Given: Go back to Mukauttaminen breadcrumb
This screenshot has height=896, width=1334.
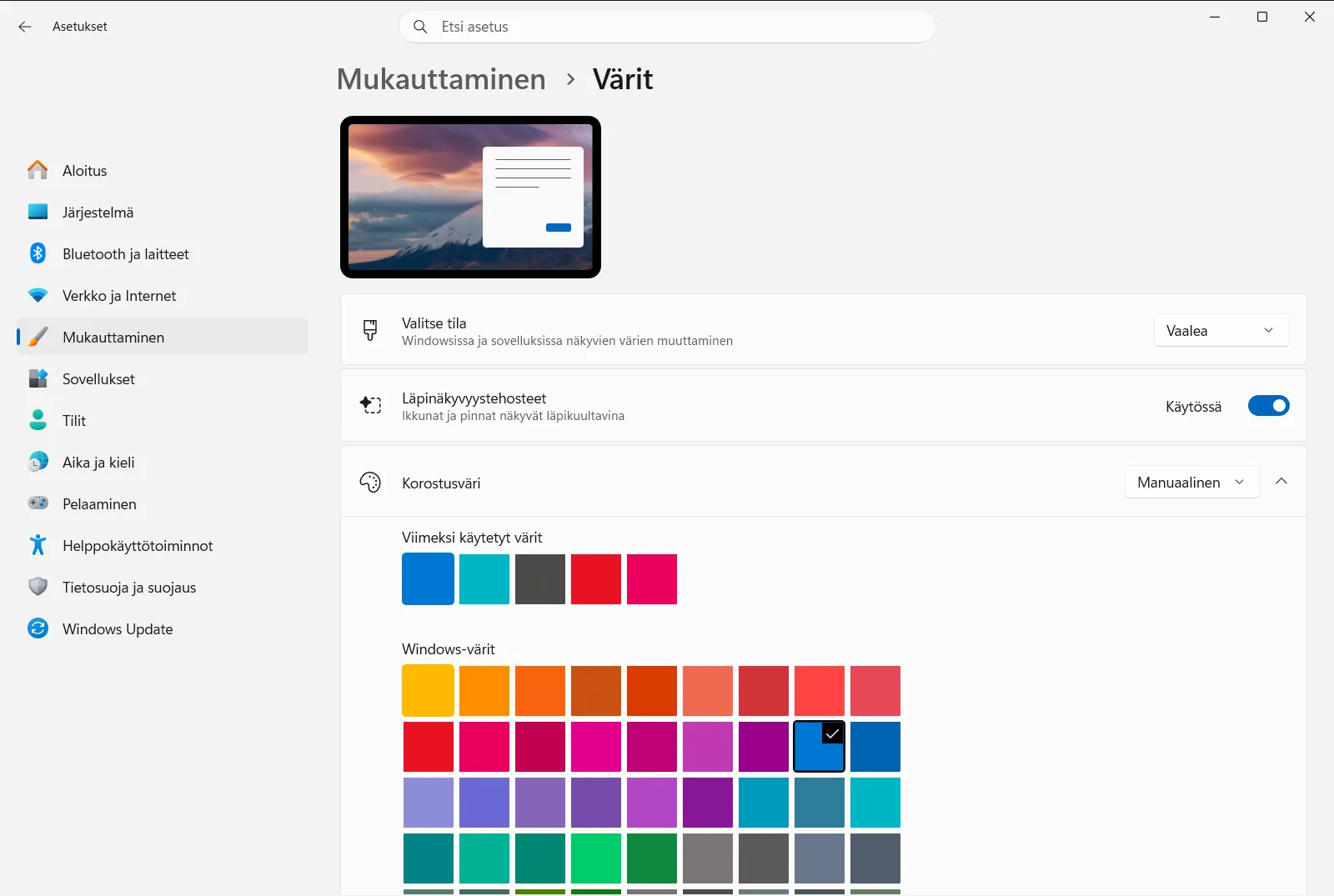Looking at the screenshot, I should tap(441, 79).
